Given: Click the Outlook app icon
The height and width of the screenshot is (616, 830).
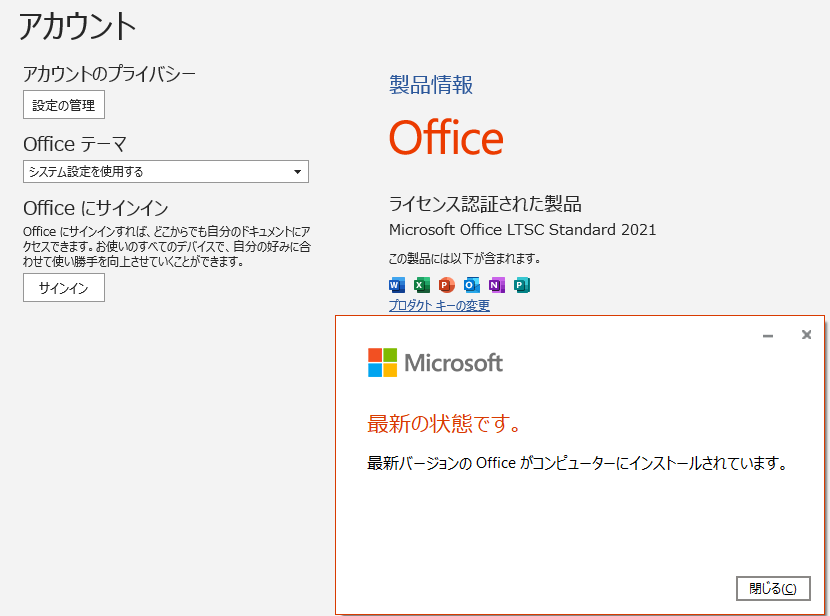Looking at the screenshot, I should tap(471, 285).
